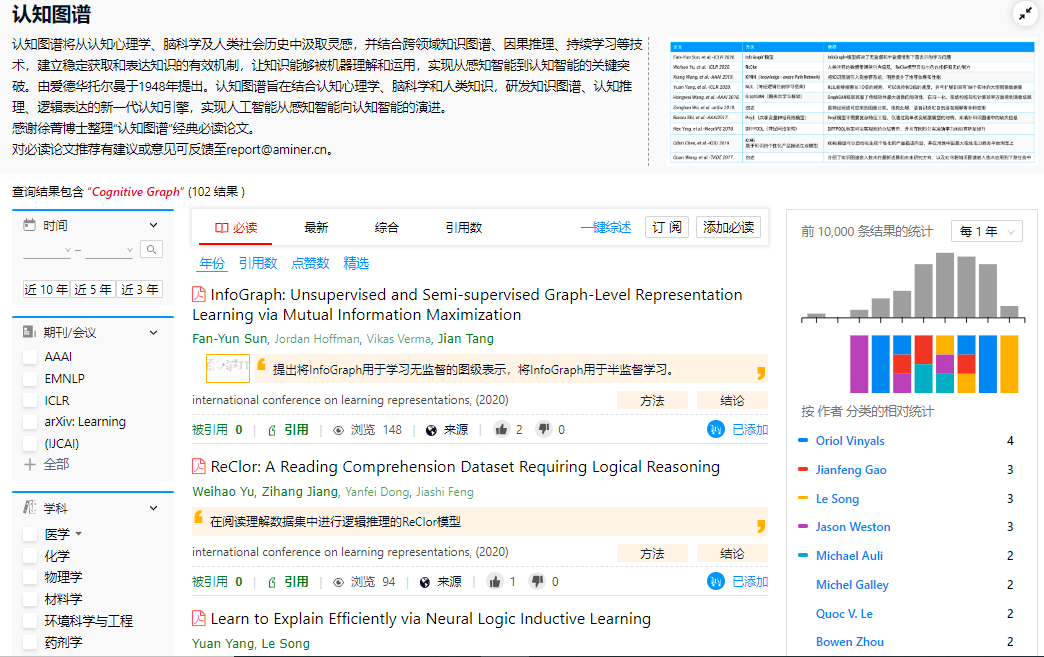Click the search icon in time filter
Viewport: 1044px width, 657px height.
pyautogui.click(x=151, y=250)
